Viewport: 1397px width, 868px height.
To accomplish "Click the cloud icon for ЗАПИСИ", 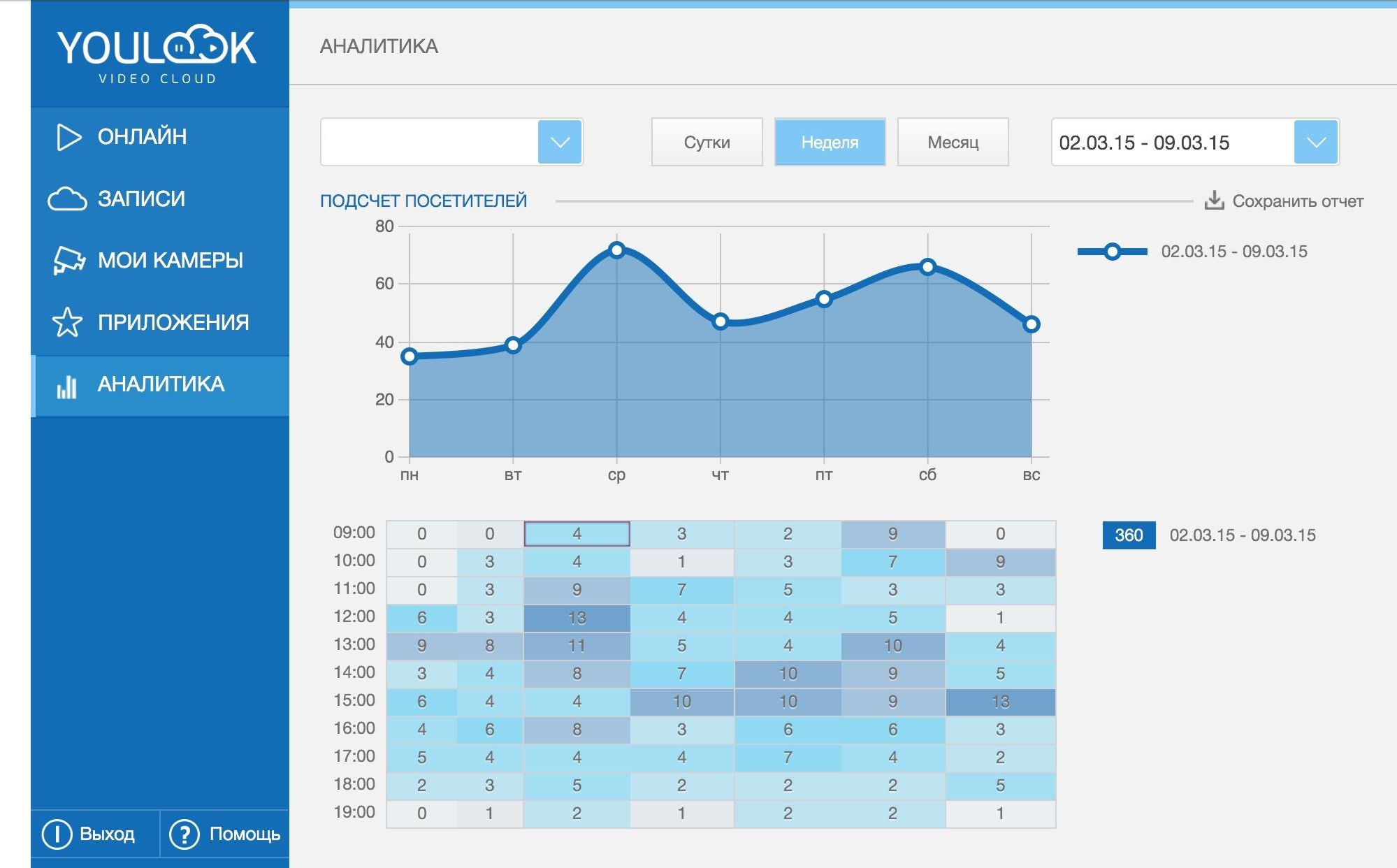I will coord(67,199).
